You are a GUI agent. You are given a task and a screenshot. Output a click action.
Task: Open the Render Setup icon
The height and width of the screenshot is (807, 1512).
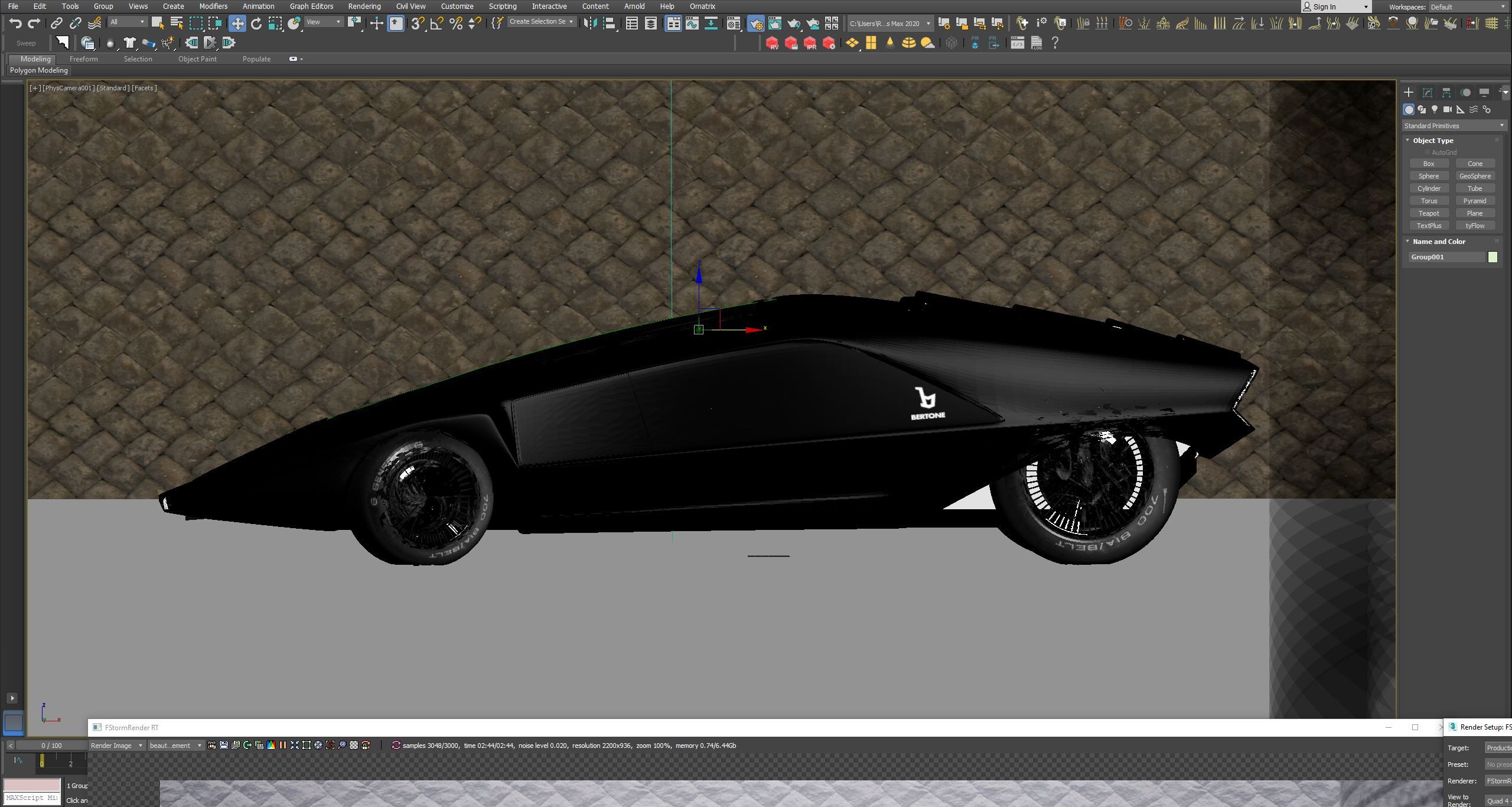(x=756, y=23)
